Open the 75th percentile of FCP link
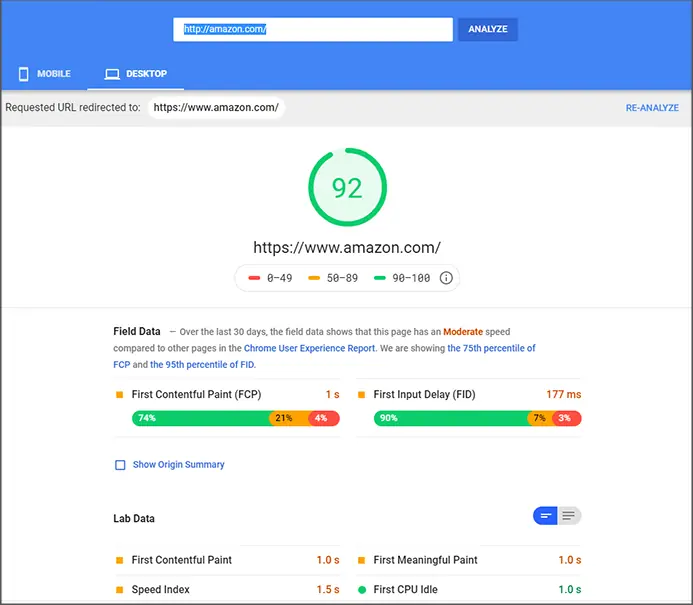Image resolution: width=693 pixels, height=605 pixels. (x=491, y=348)
